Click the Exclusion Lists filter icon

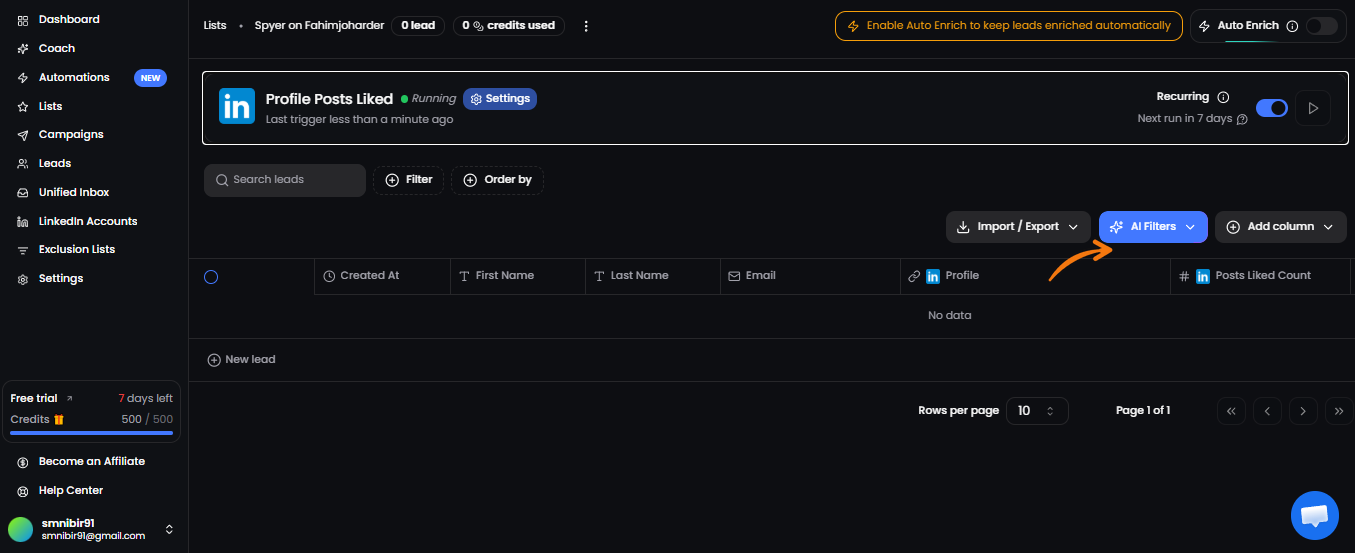[x=23, y=250]
